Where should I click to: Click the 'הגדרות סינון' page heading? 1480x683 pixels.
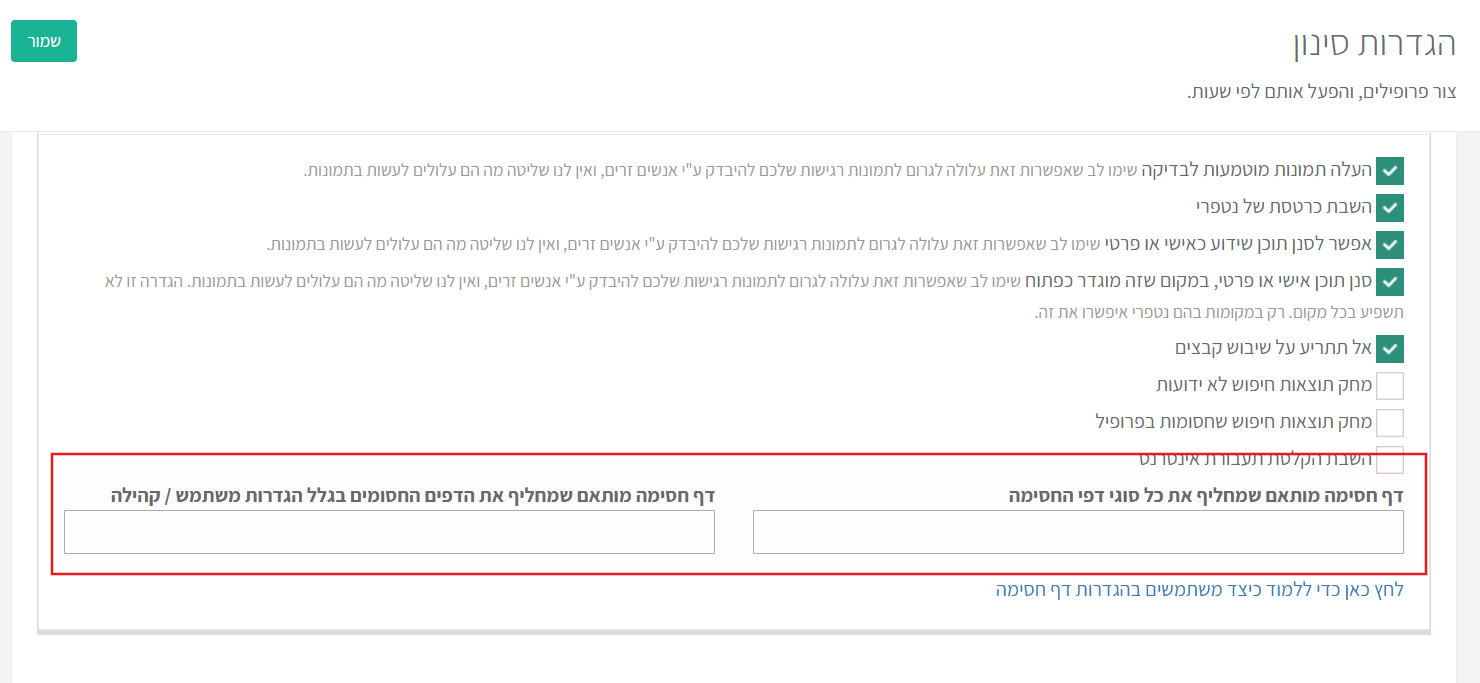click(x=1374, y=44)
